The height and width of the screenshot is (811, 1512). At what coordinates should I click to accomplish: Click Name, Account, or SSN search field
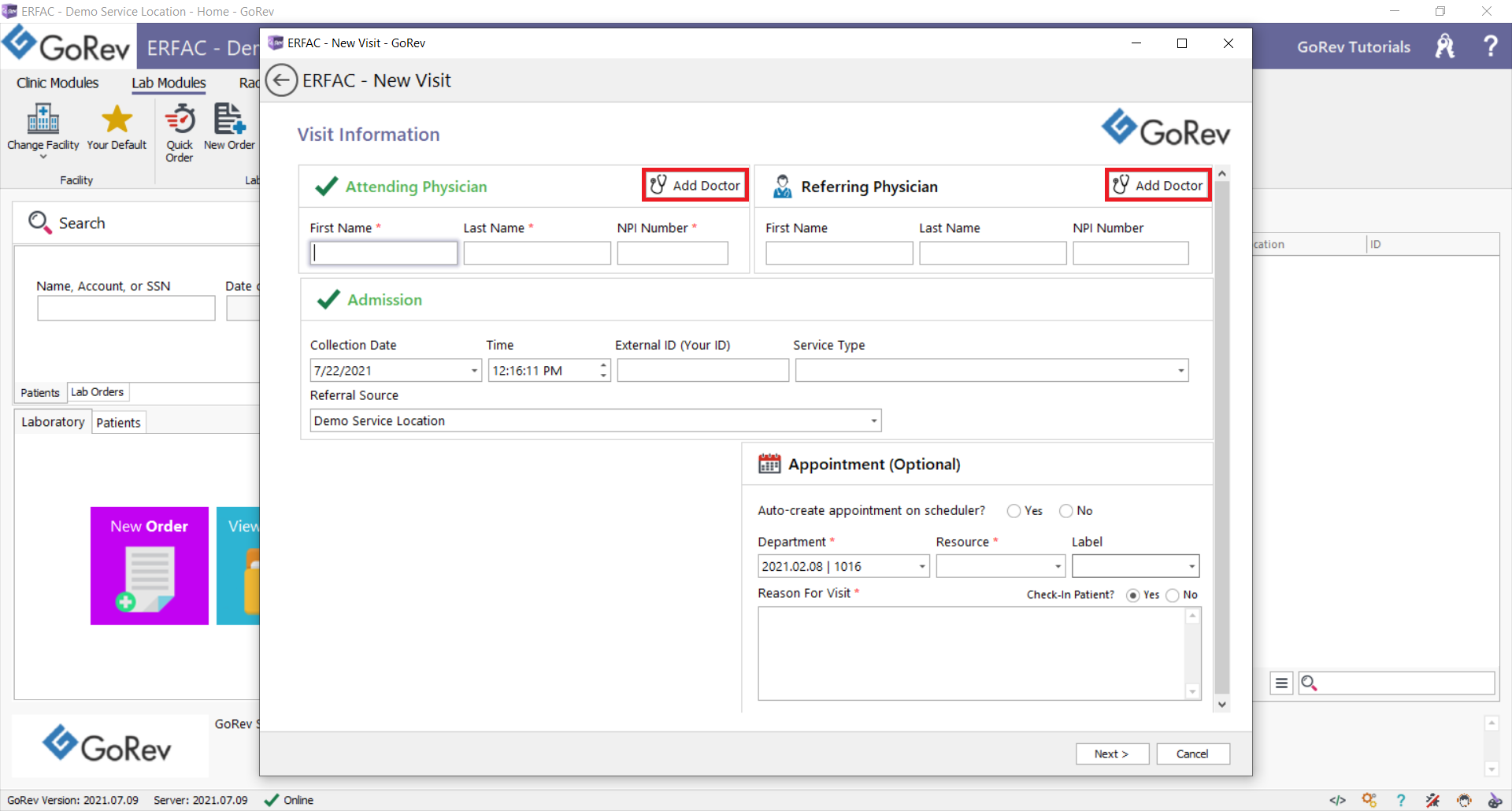click(x=126, y=308)
